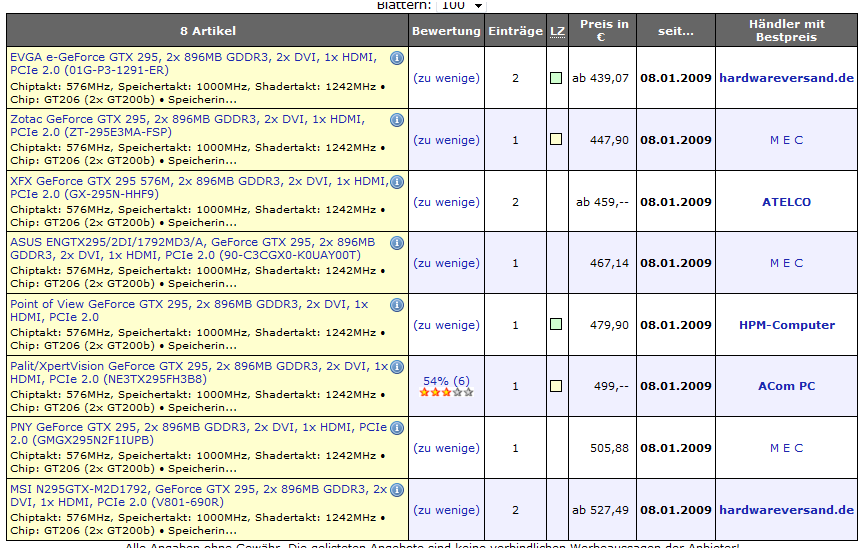Click the 54% (6) rating link

click(446, 381)
